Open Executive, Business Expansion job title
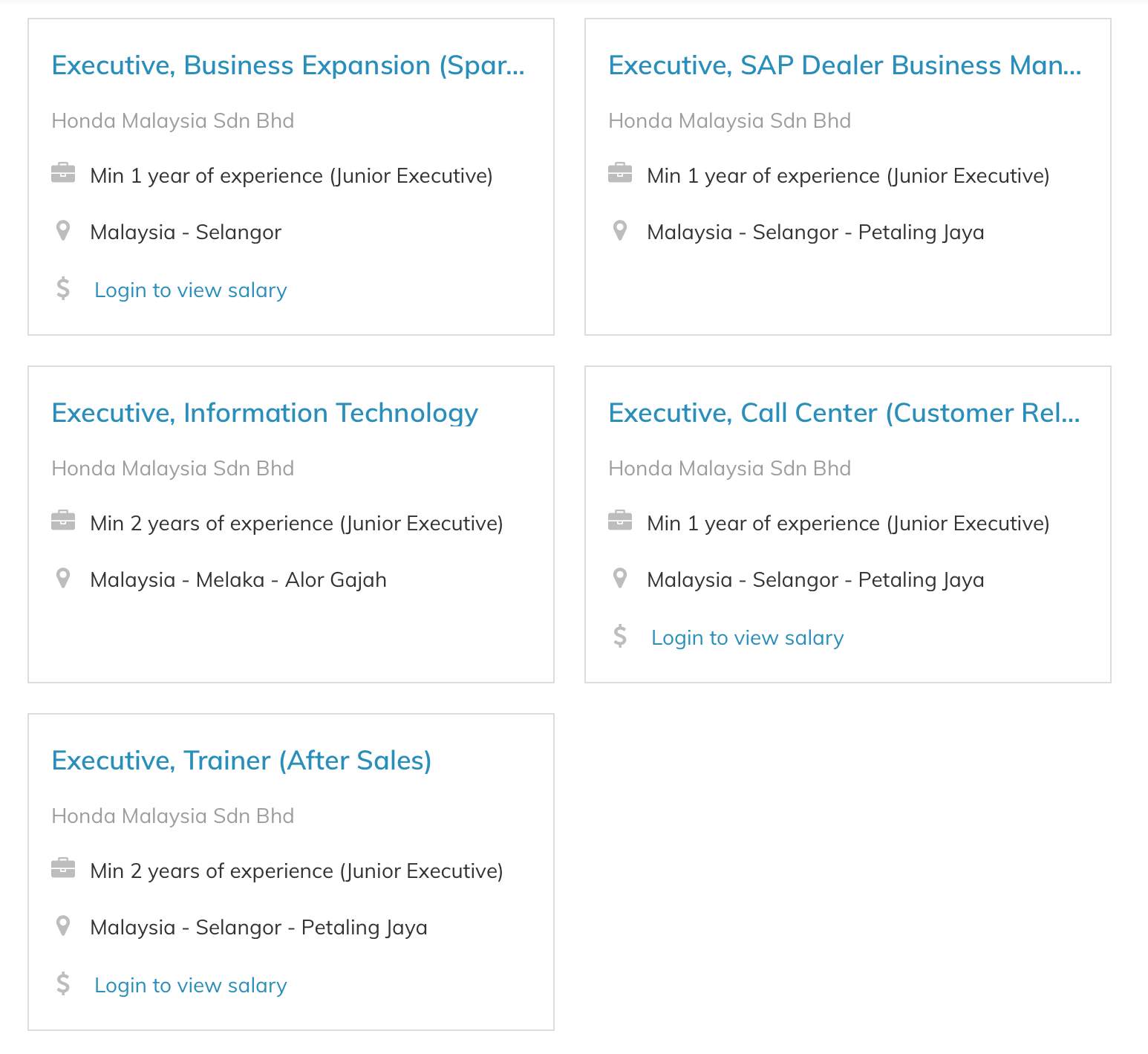The width and height of the screenshot is (1148, 1054). pyautogui.click(x=288, y=65)
